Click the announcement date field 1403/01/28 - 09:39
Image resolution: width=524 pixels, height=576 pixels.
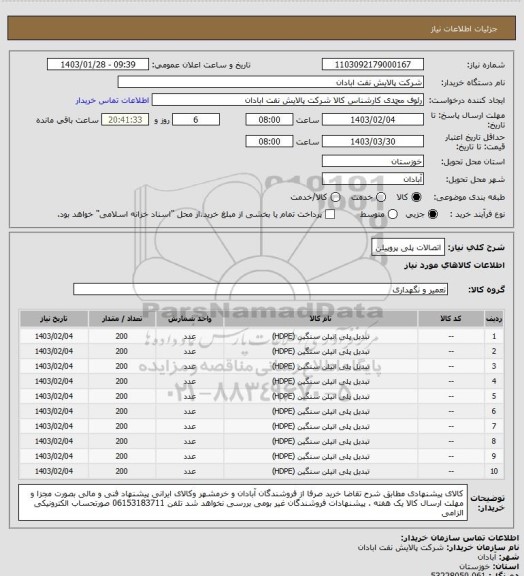click(x=98, y=64)
